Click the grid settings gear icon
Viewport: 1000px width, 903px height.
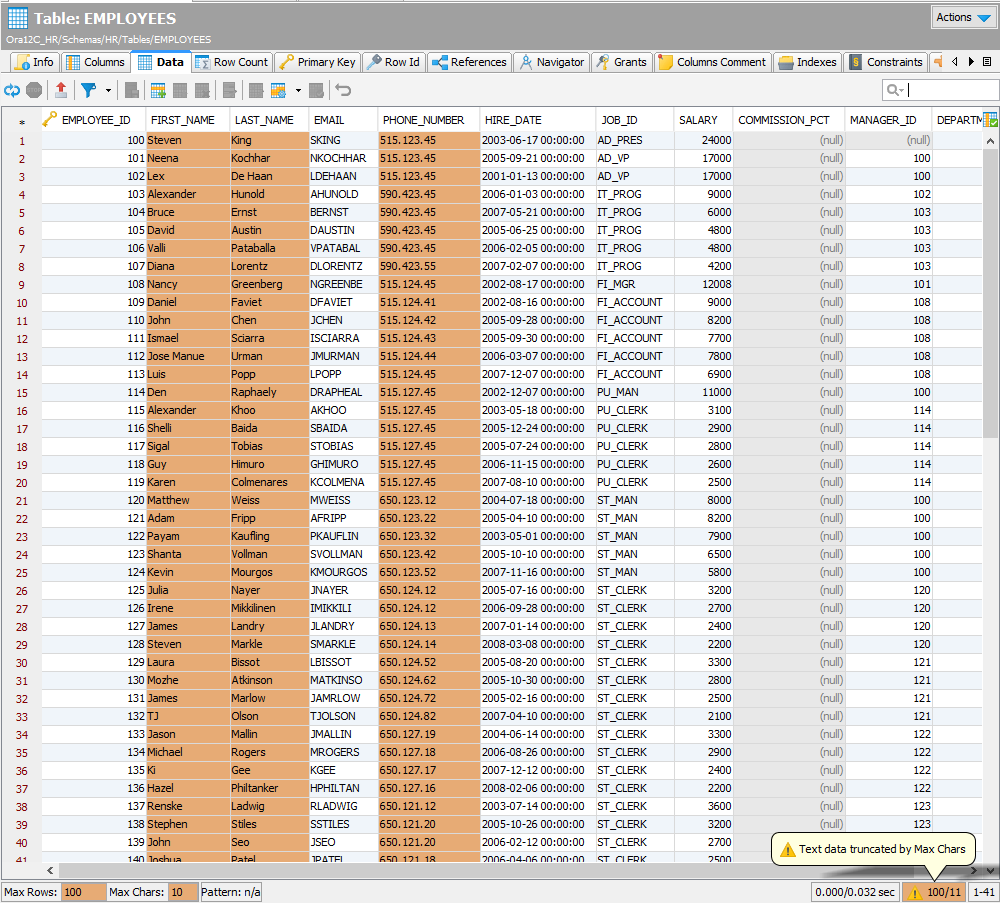click(x=279, y=91)
